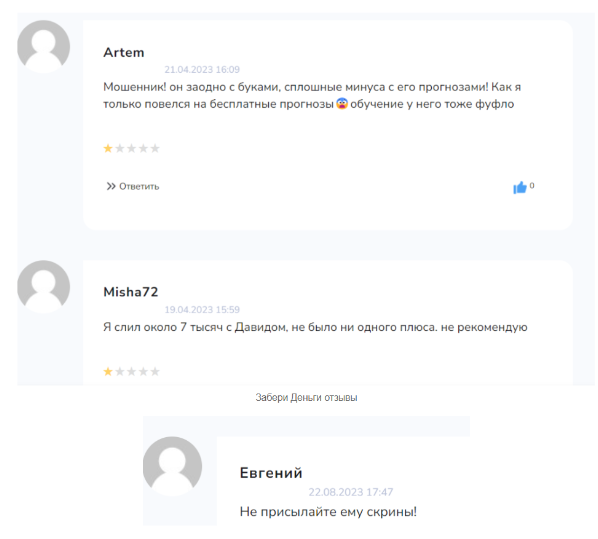The image size is (598, 539).
Task: Click Евгений's gray avatar icon
Action: (x=172, y=466)
